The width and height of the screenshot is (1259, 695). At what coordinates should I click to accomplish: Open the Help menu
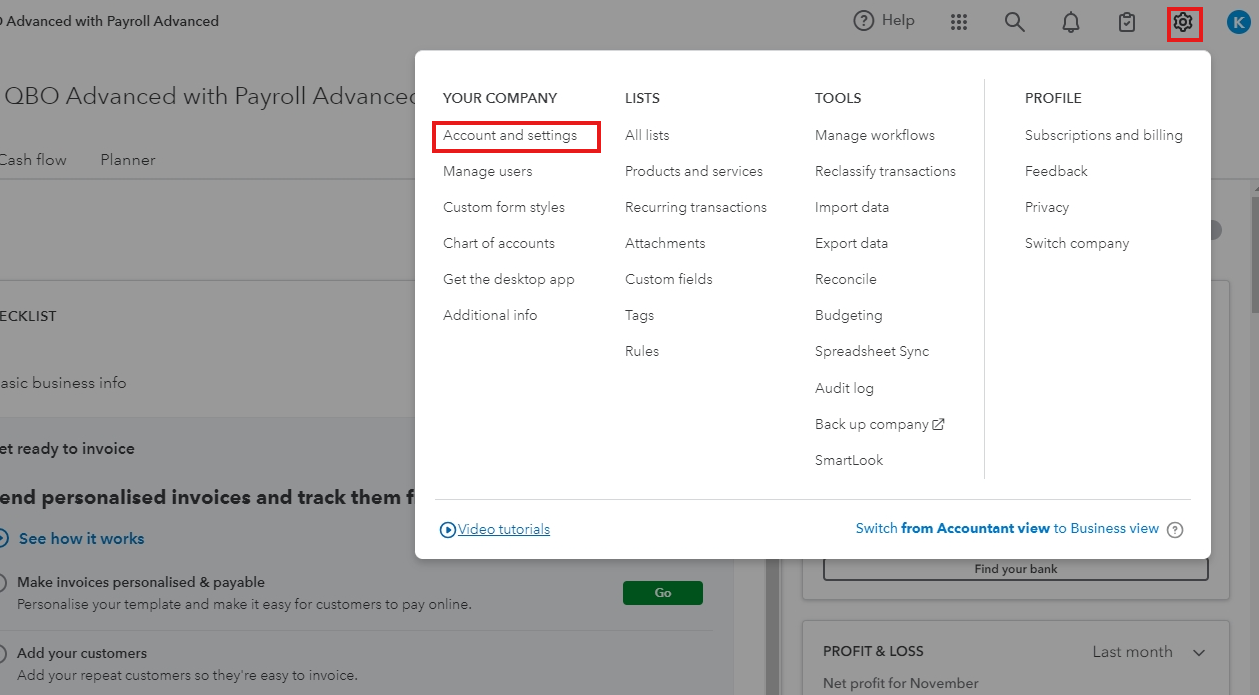click(x=883, y=20)
